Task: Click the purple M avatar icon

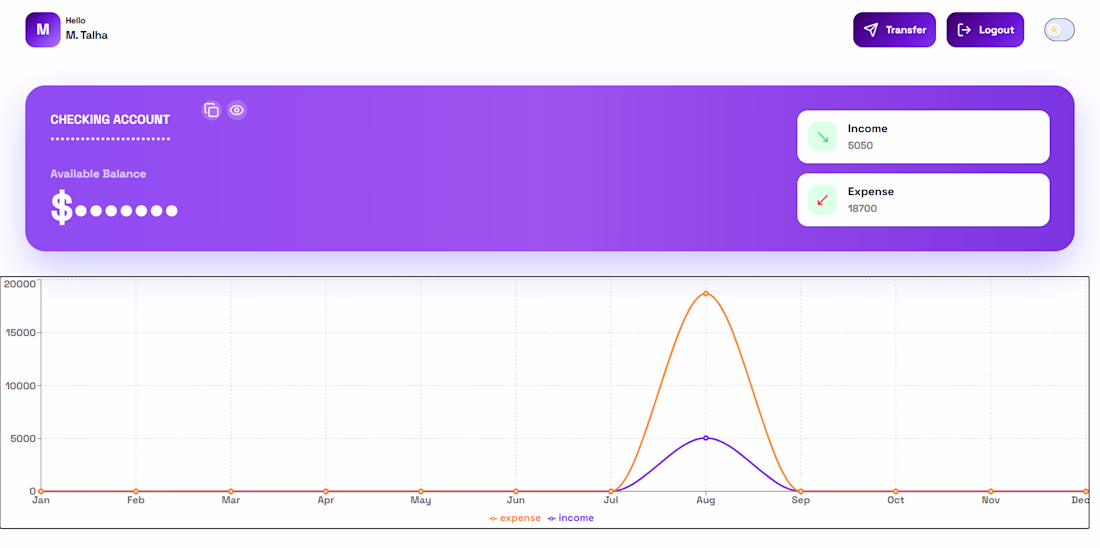Action: 43,29
